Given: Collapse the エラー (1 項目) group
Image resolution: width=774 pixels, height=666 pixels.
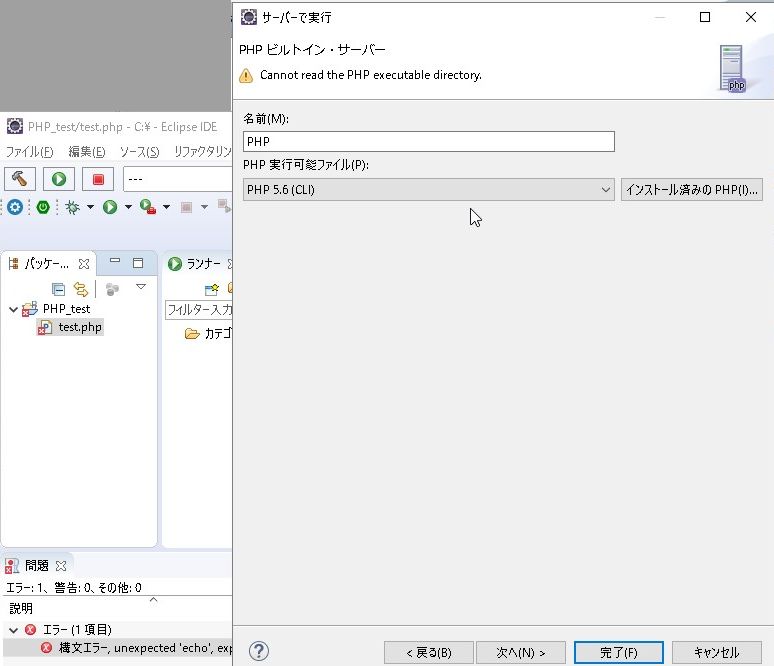Looking at the screenshot, I should pos(13,630).
